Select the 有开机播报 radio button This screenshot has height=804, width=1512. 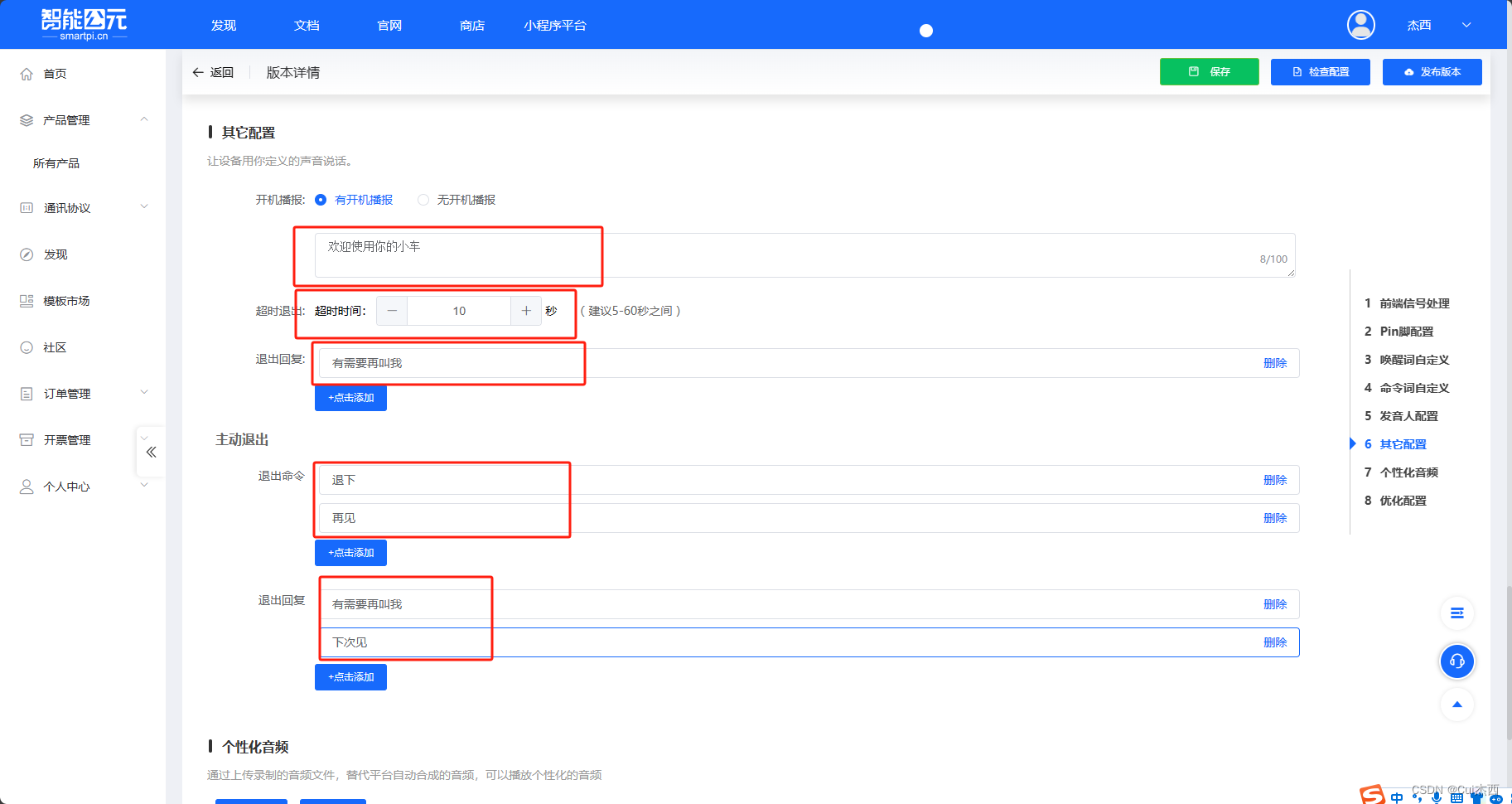point(321,200)
